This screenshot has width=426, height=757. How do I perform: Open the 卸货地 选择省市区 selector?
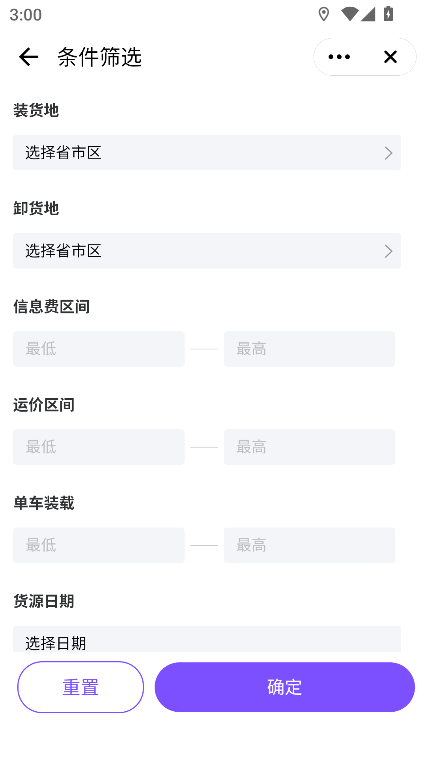[207, 251]
